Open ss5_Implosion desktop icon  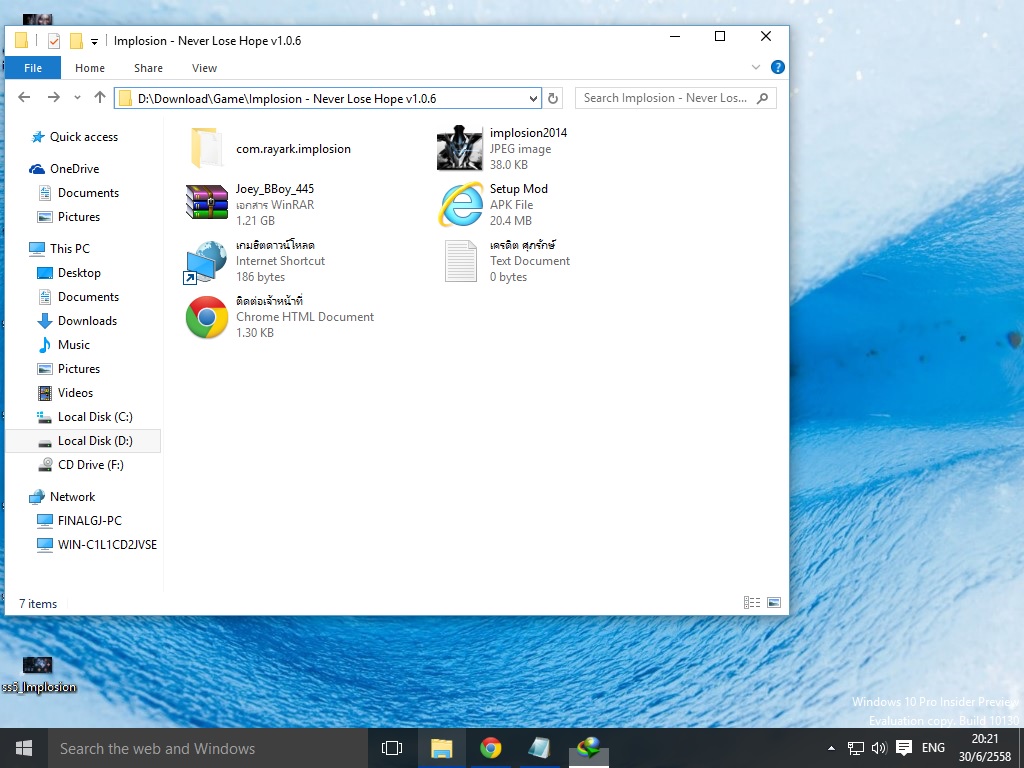tap(39, 675)
